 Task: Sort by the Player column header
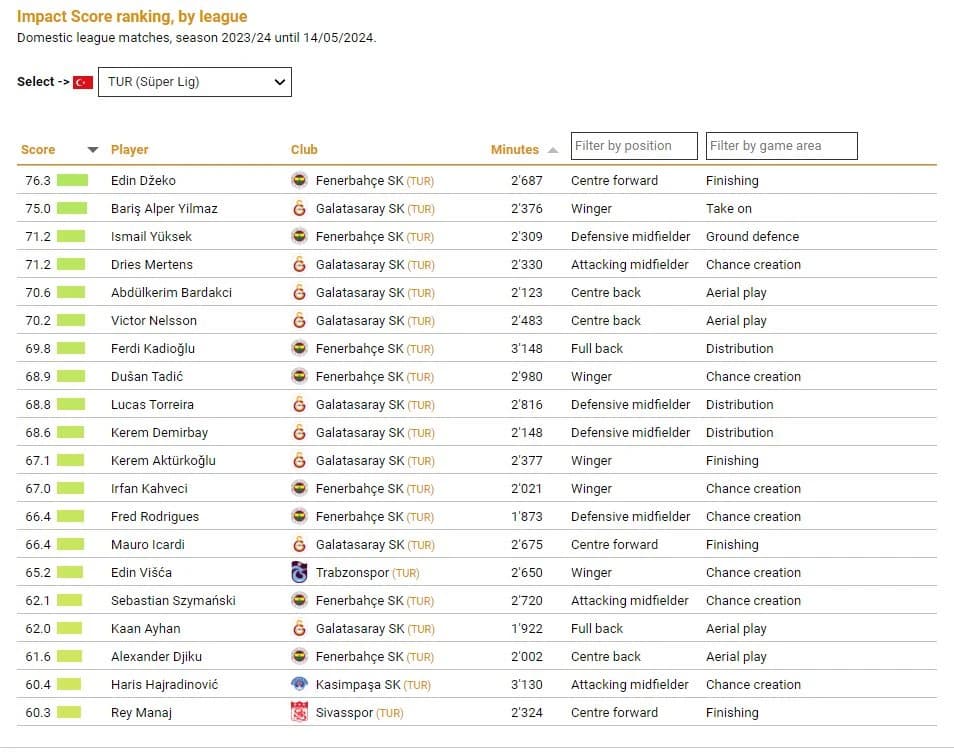tap(130, 150)
